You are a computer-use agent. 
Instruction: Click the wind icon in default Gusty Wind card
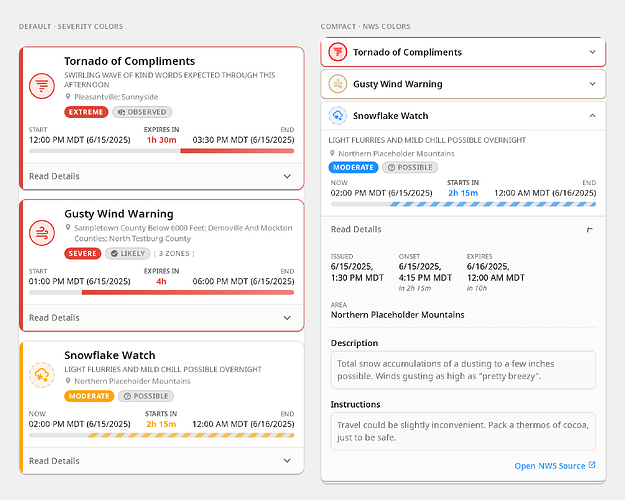point(42,233)
